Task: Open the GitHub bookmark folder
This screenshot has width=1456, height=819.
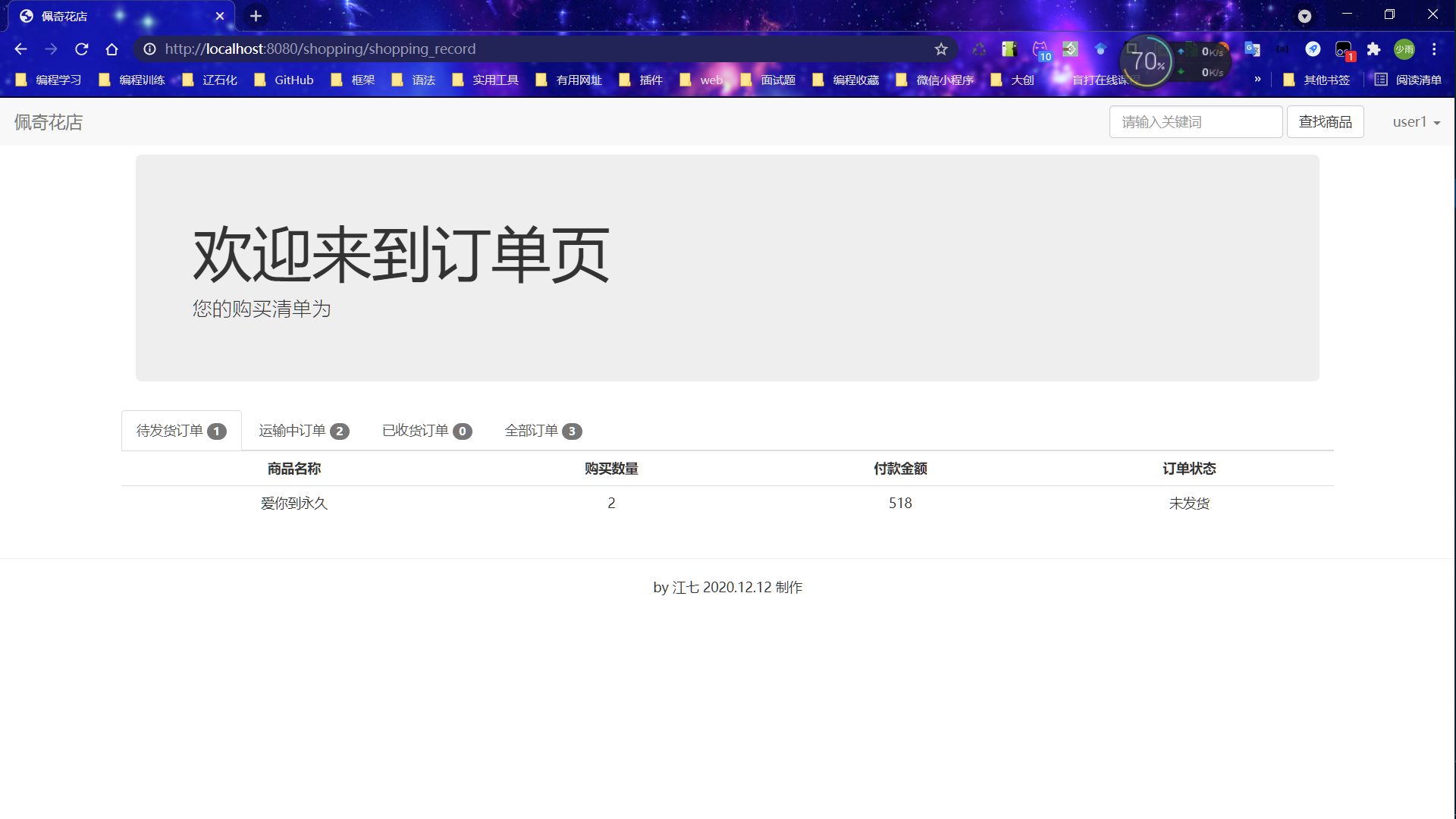Action: 284,80
